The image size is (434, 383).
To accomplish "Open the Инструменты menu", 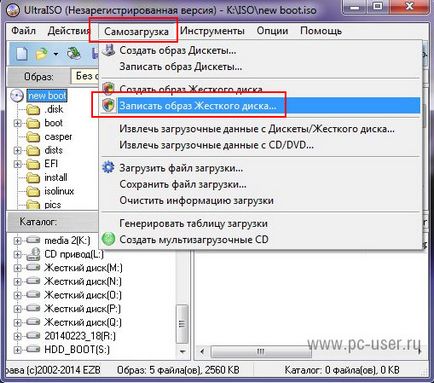I will coord(212,31).
